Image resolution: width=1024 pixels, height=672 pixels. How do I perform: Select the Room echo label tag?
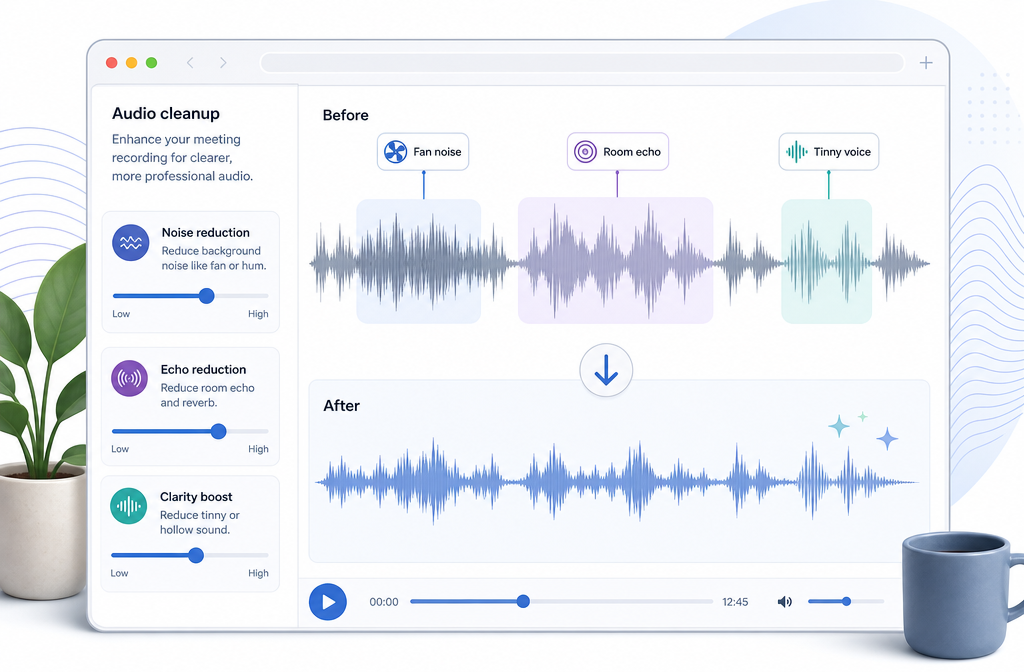(618, 152)
